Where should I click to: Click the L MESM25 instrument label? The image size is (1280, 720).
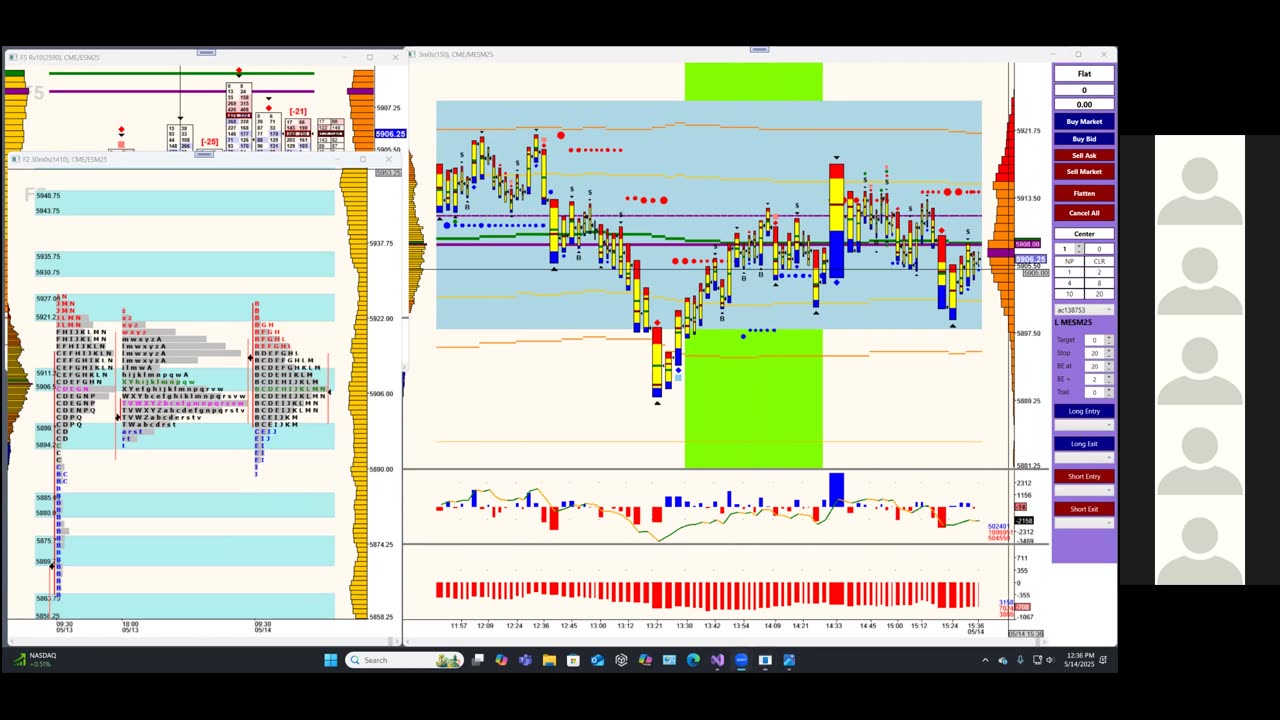click(1076, 323)
